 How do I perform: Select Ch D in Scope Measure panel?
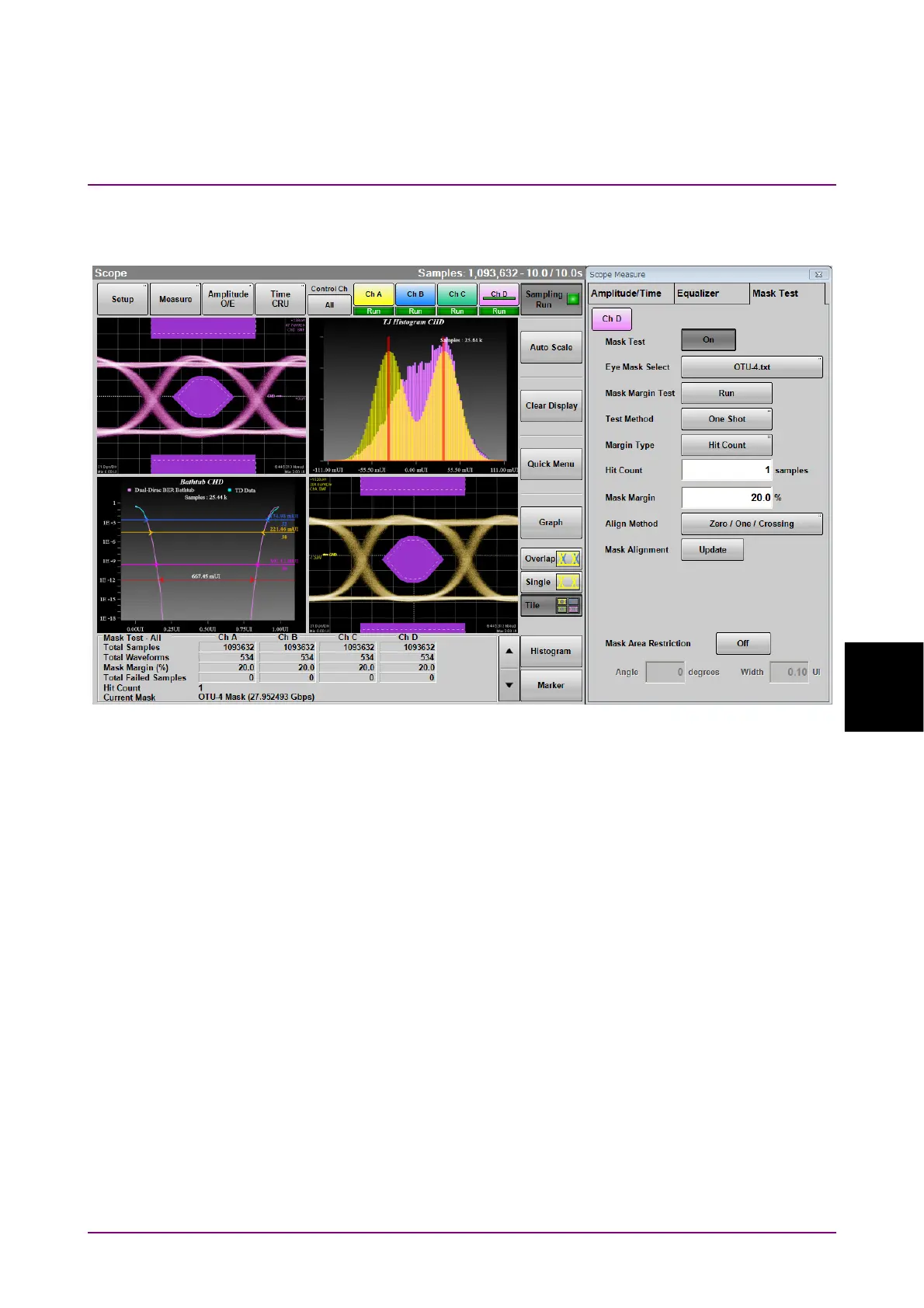coord(612,318)
